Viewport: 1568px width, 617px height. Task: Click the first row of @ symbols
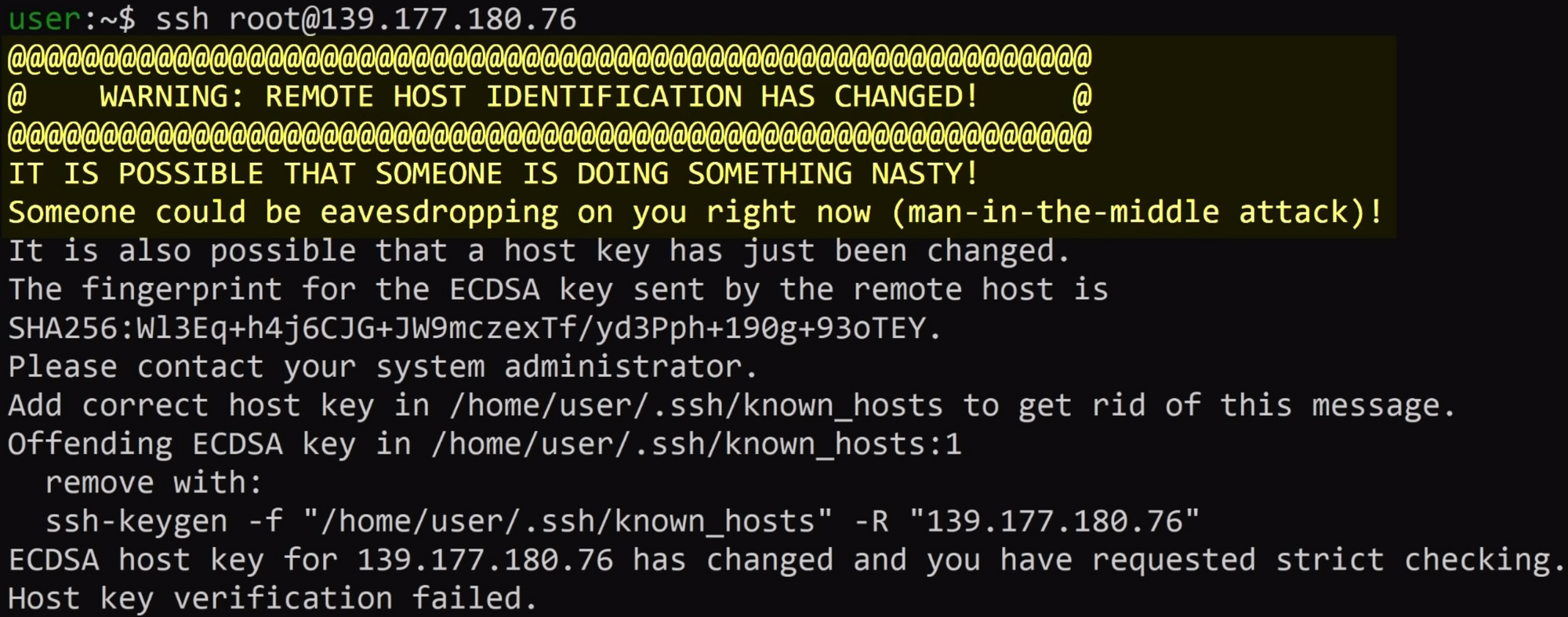pos(550,58)
